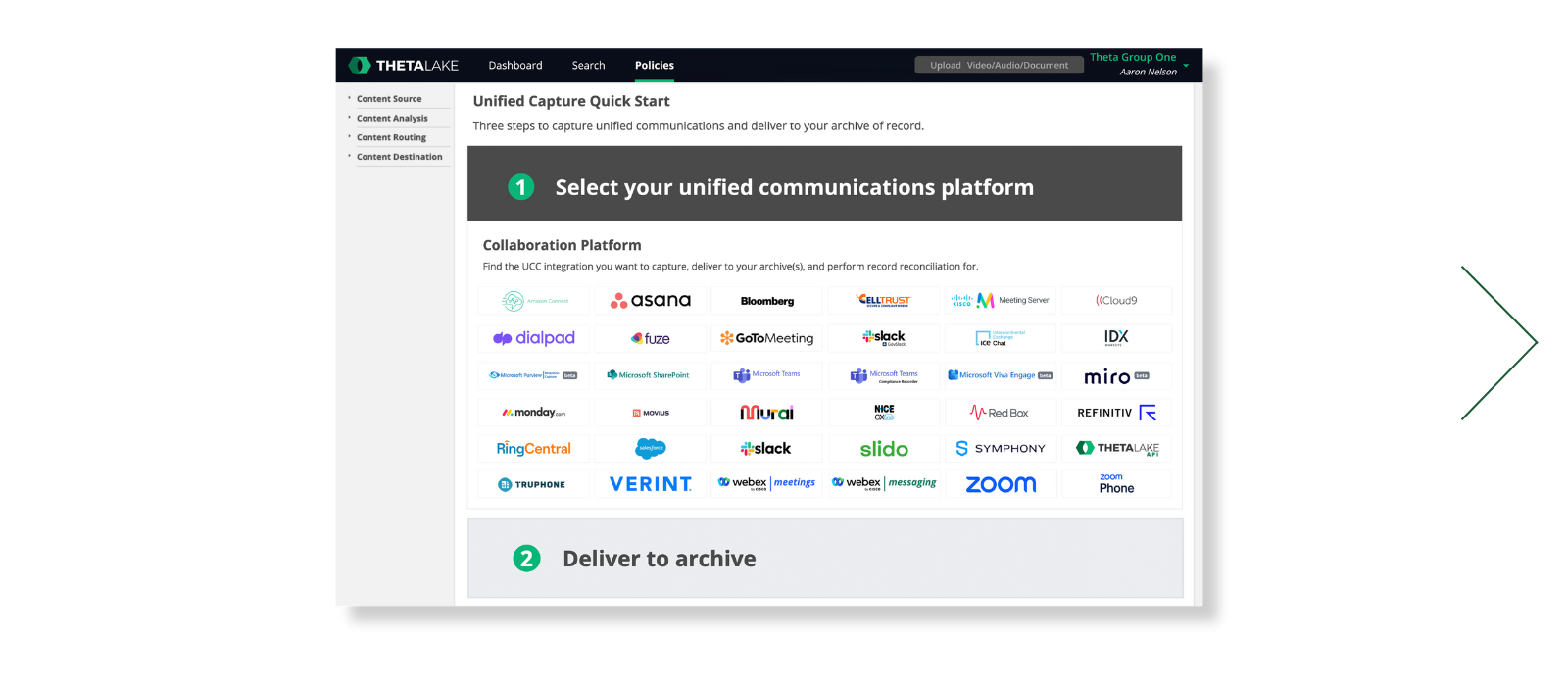Viewport: 1568px width, 686px height.
Task: Select the Symphony tile
Action: [1001, 449]
